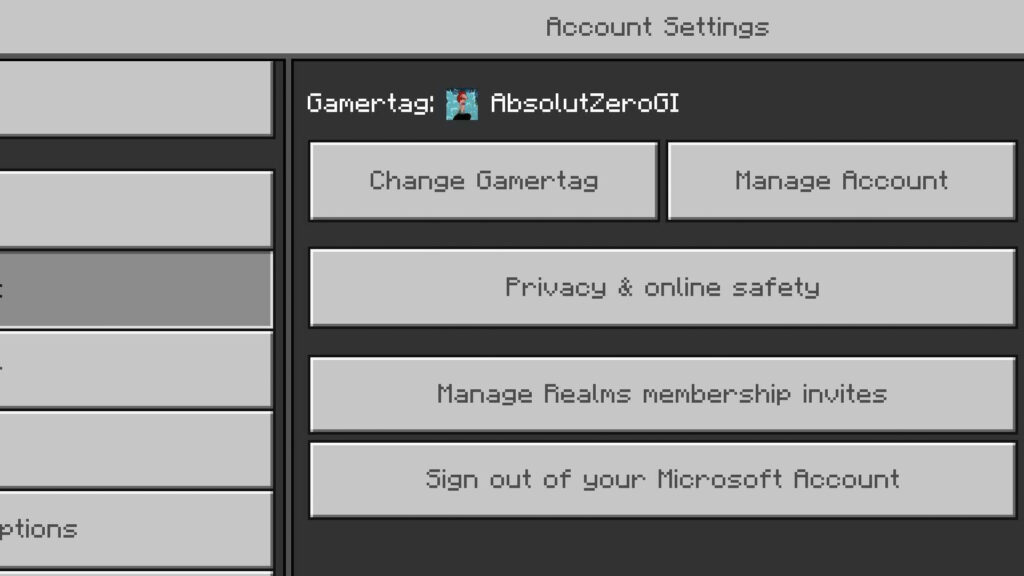The width and height of the screenshot is (1024, 576).
Task: Open the sidebar tab ending in 'ptions'
Action: coord(136,529)
